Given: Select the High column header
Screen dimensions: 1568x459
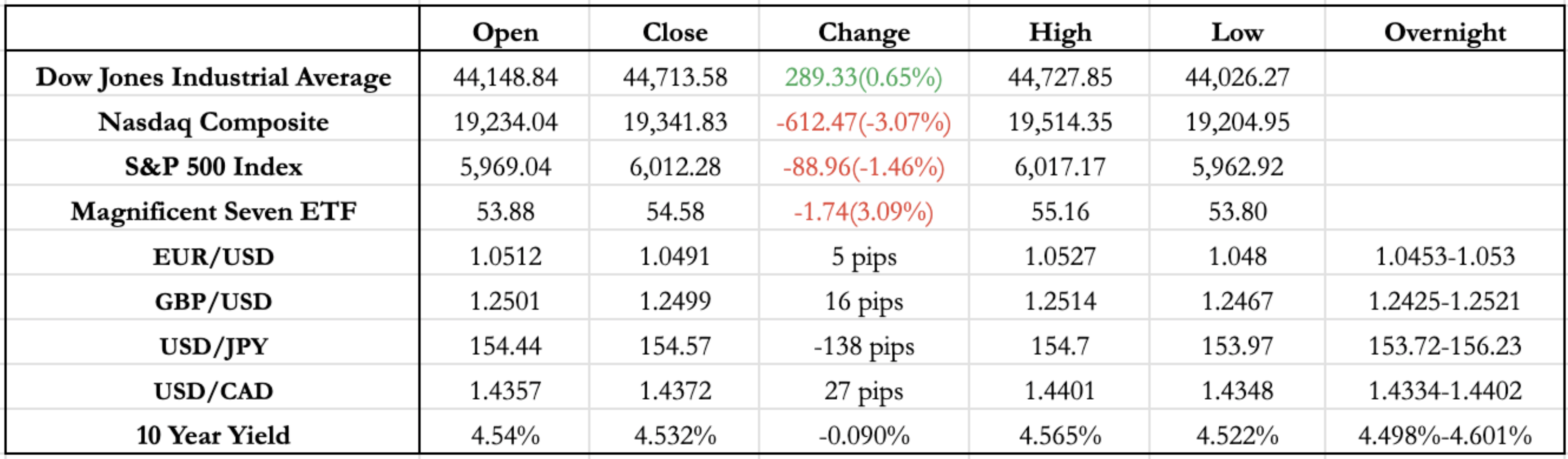Looking at the screenshot, I should coord(1060,32).
